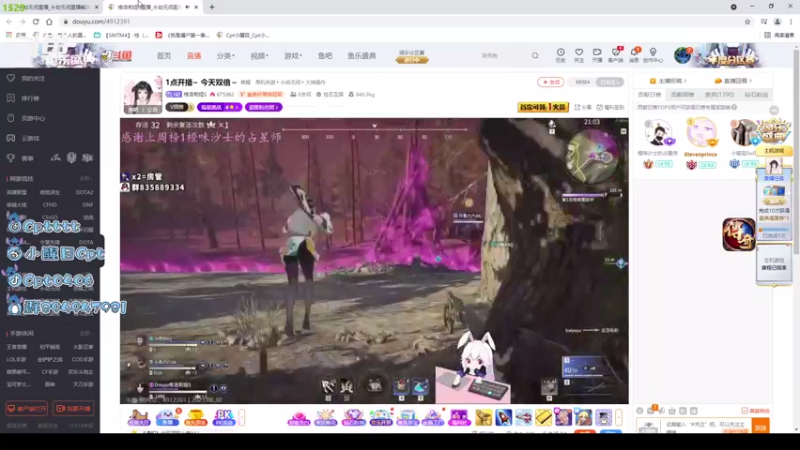The image size is (800, 450).
Task: Mute the audio-playing browser tab
Action: pos(187,7)
